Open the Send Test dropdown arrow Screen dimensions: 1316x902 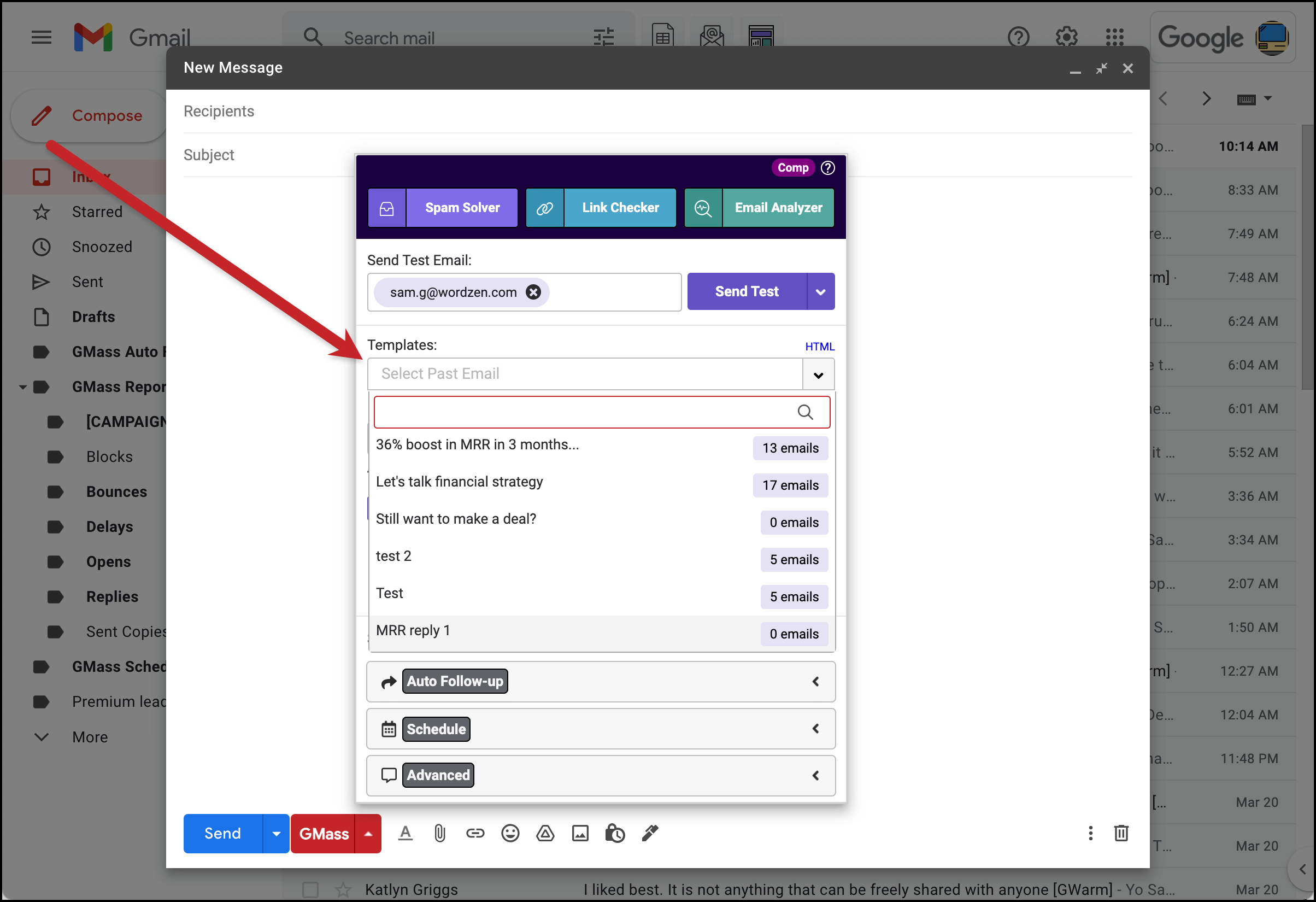coord(820,292)
